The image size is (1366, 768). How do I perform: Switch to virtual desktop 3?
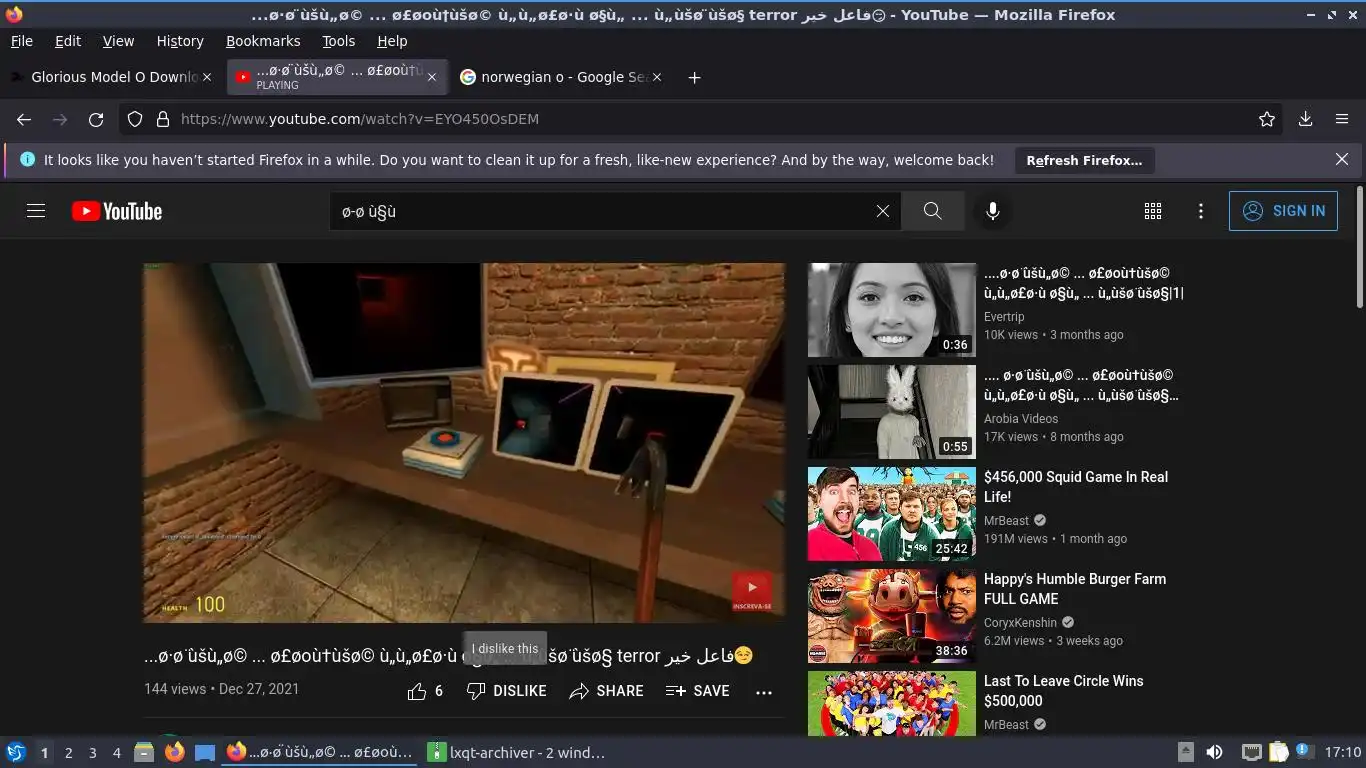[x=92, y=753]
